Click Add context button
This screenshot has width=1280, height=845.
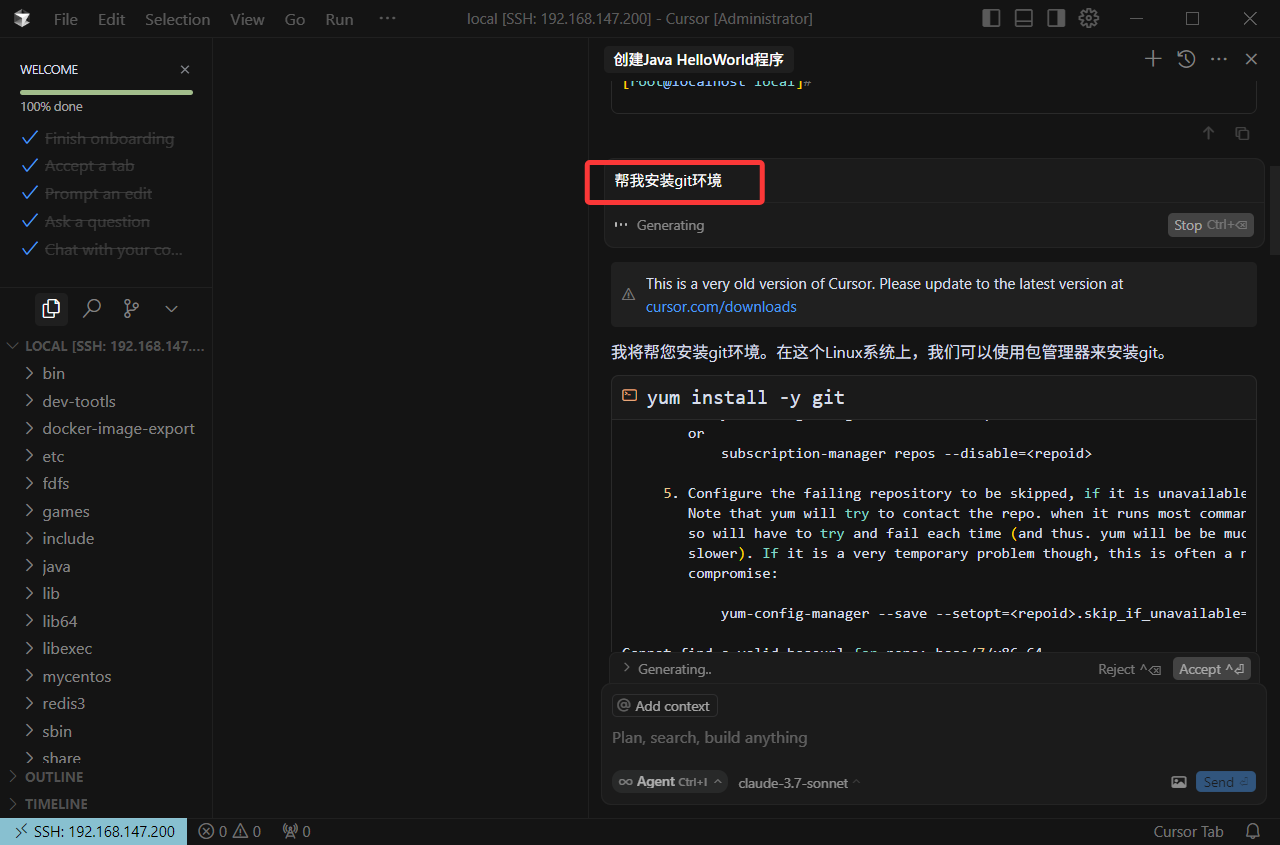665,706
